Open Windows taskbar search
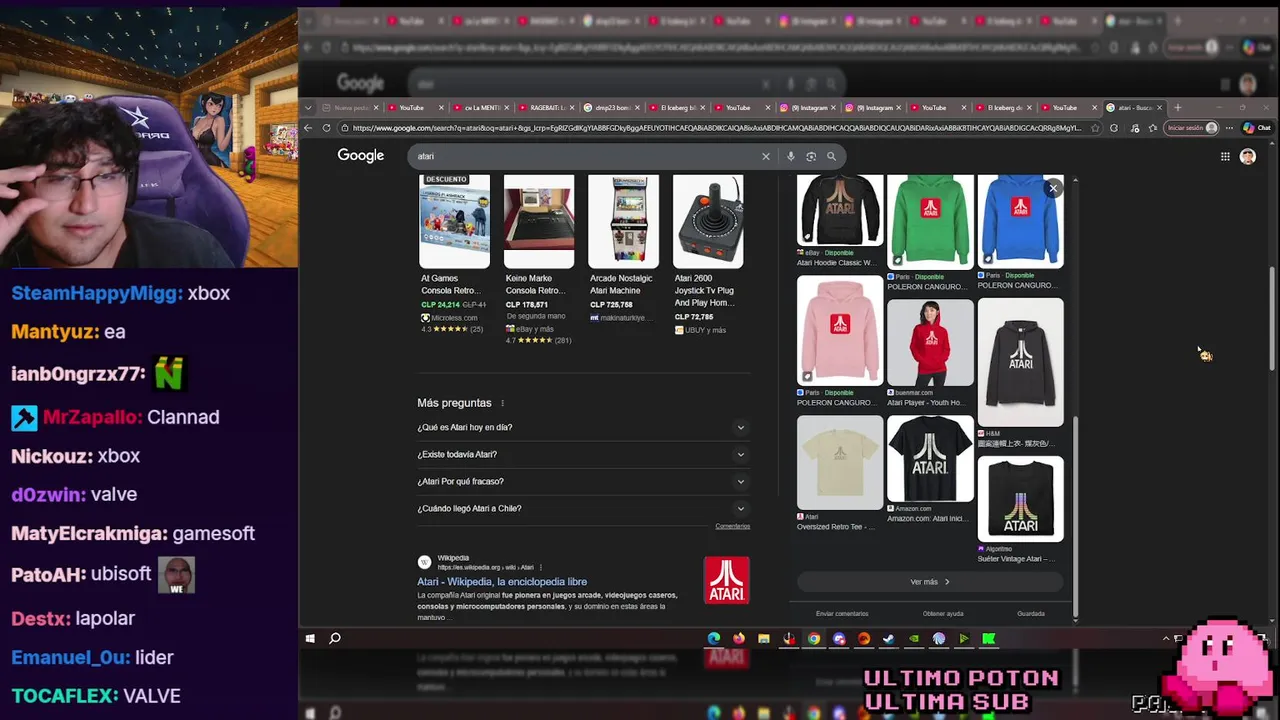This screenshot has width=1280, height=720. [x=335, y=638]
